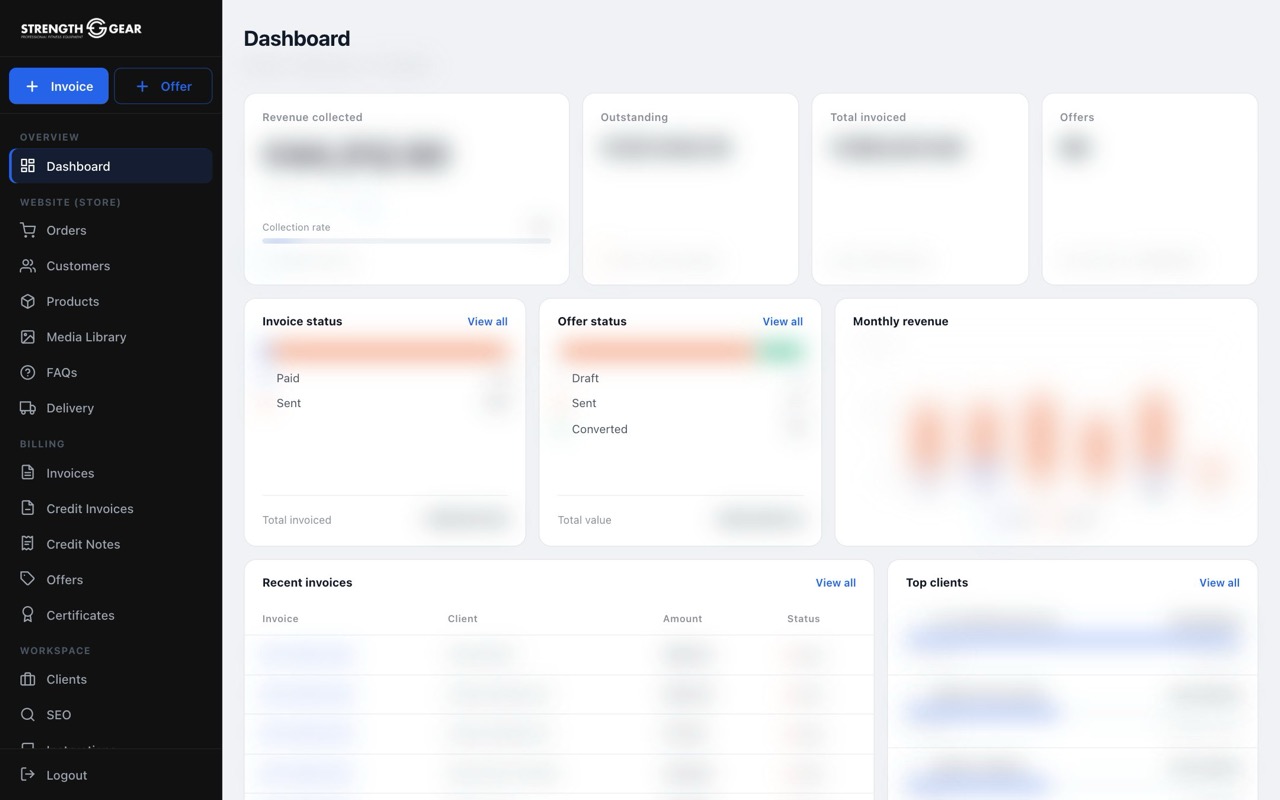Open Clients under Workspace

tap(111, 679)
